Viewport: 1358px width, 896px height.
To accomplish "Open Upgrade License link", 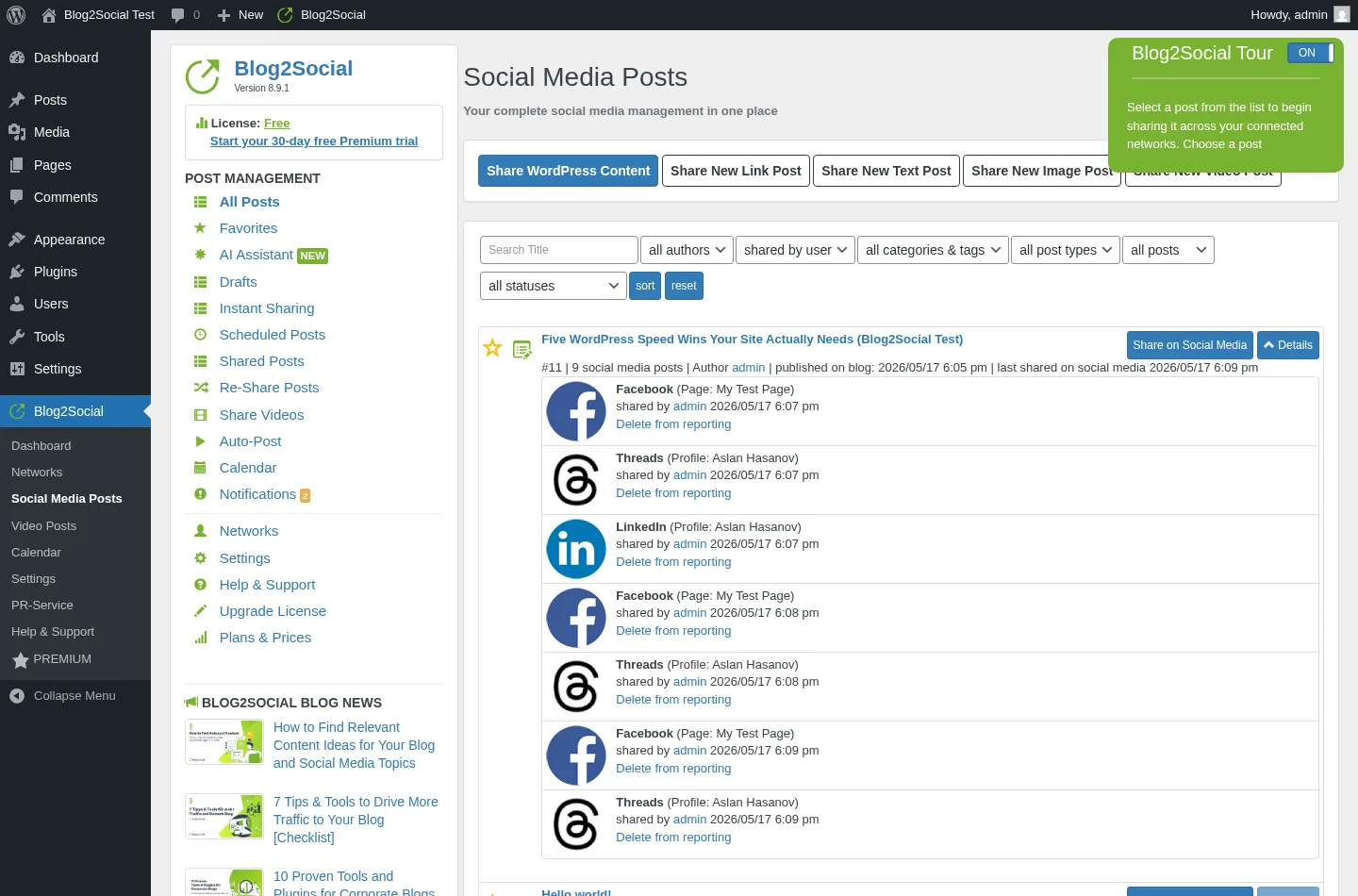I will pos(273,611).
